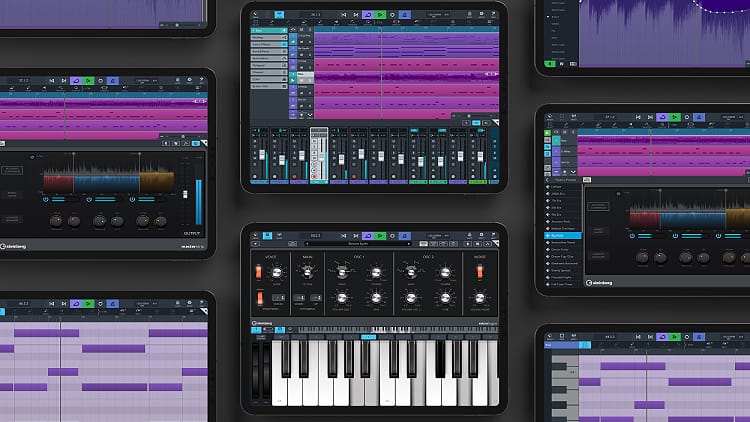Click the MAIN octave knob on the synth
750x422 pixels.
(x=307, y=272)
